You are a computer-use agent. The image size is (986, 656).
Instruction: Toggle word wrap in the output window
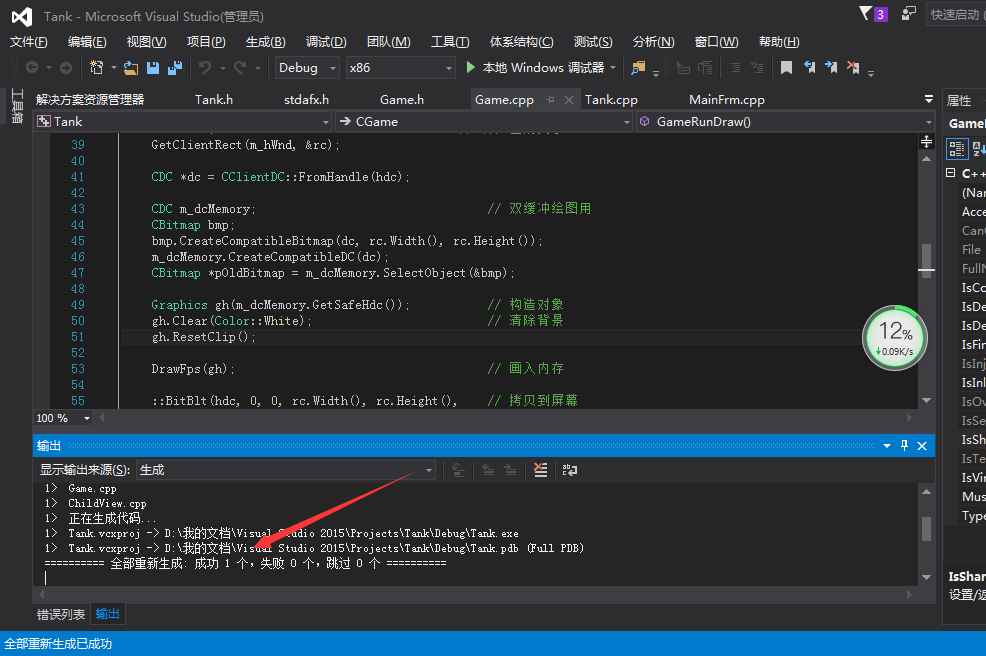pyautogui.click(x=570, y=470)
